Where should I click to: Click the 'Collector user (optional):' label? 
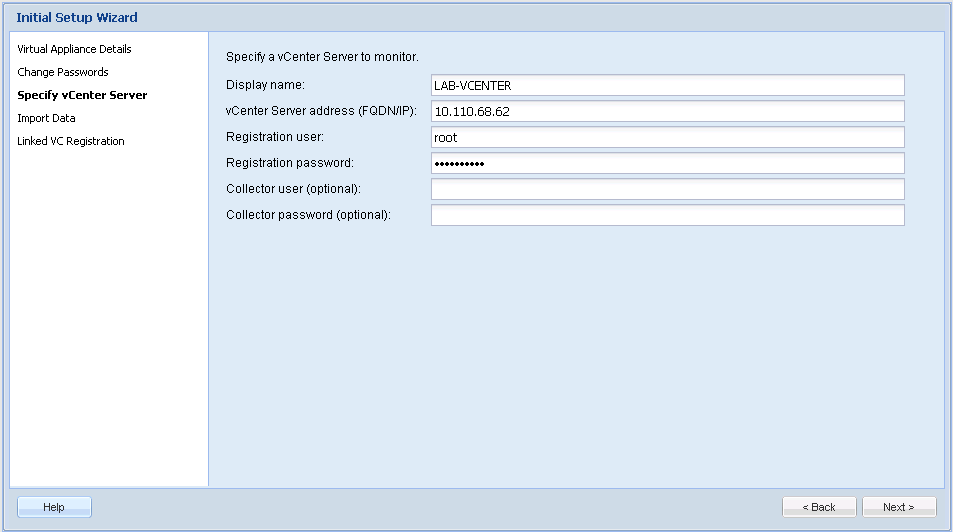coord(293,189)
